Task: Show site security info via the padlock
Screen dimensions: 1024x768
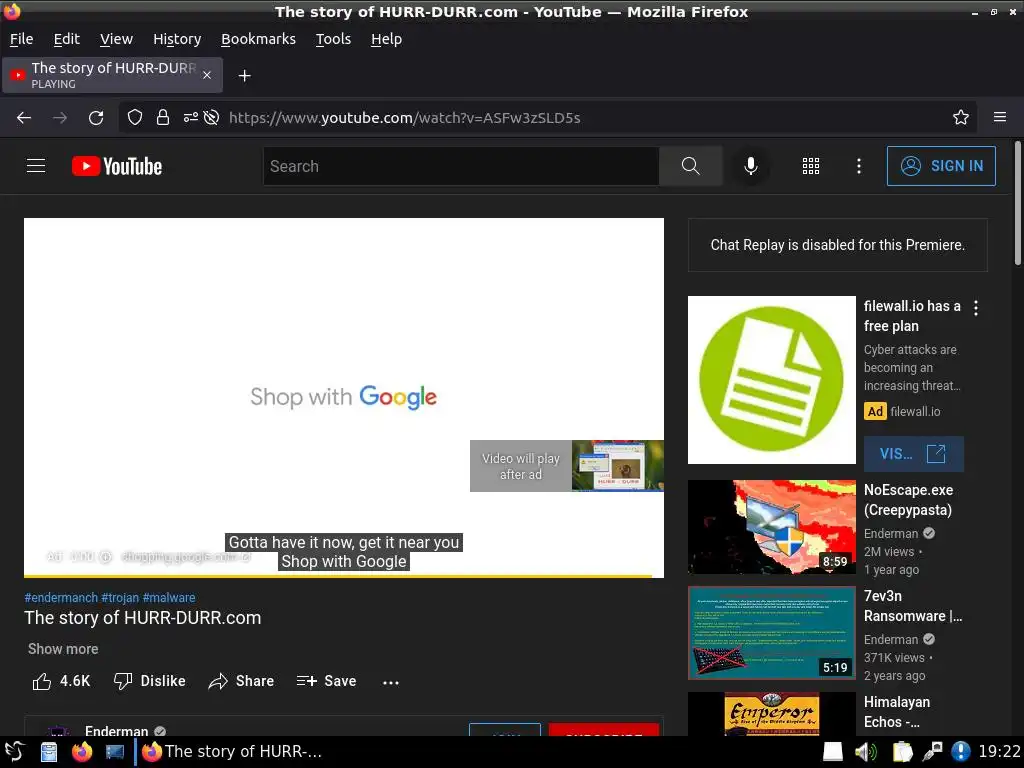Action: click(x=163, y=118)
